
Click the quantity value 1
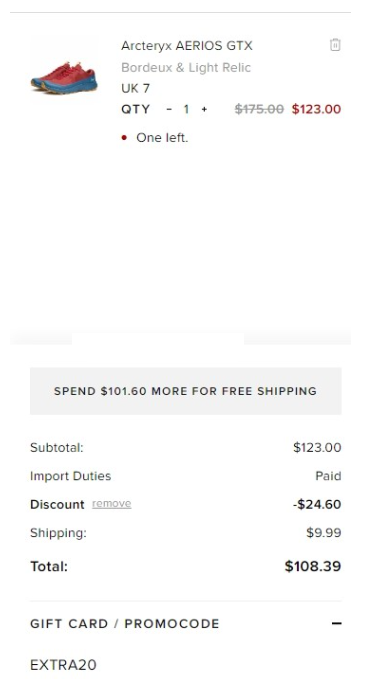(186, 109)
